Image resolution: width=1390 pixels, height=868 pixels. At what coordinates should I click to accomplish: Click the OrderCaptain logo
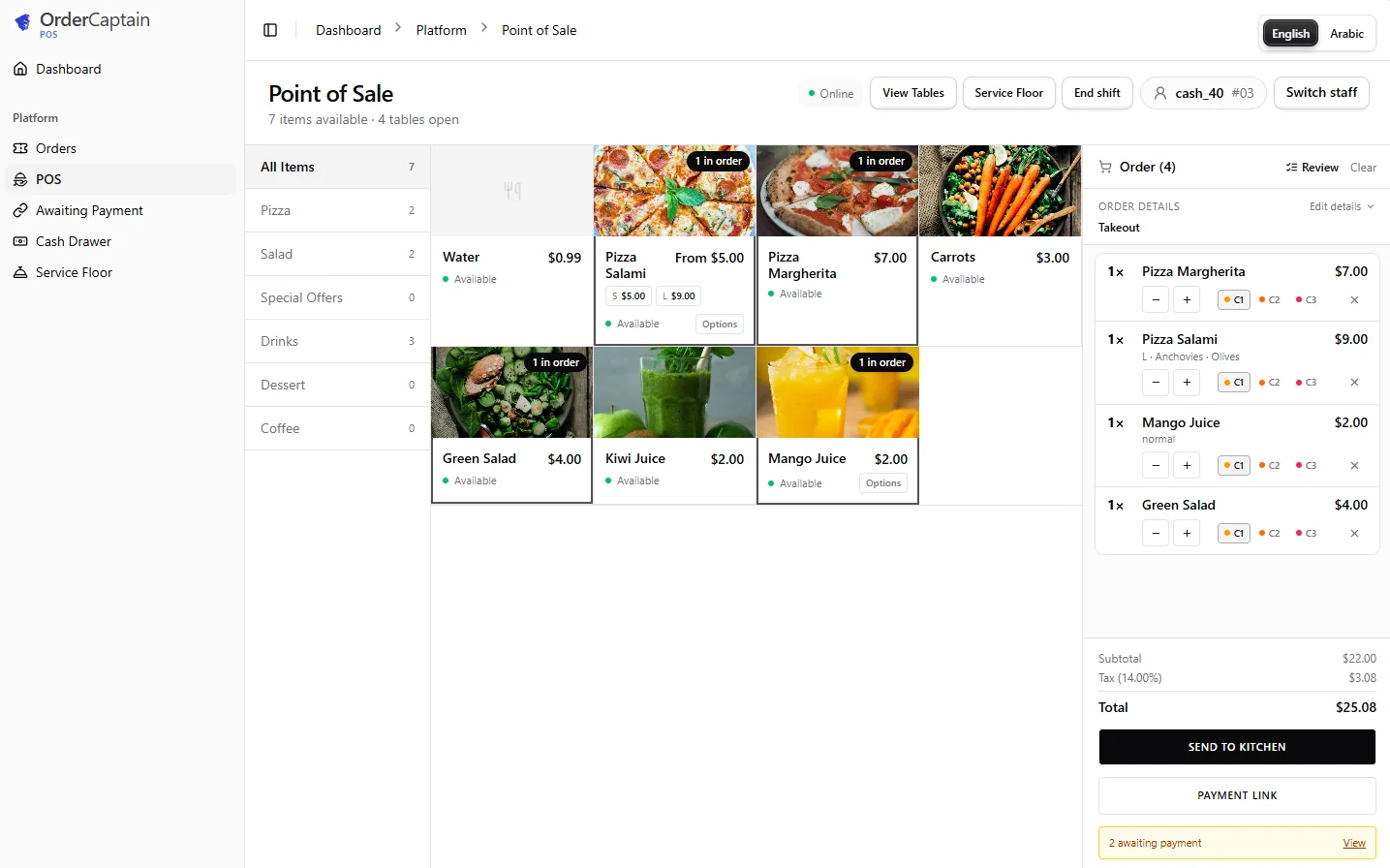82,23
